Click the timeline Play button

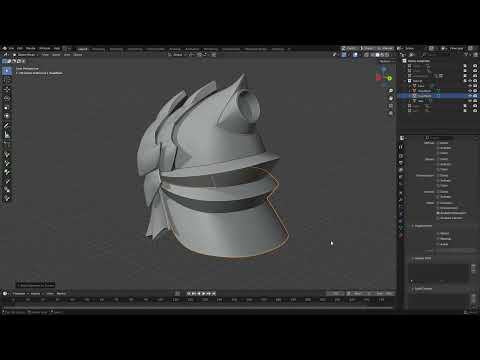[203, 294]
